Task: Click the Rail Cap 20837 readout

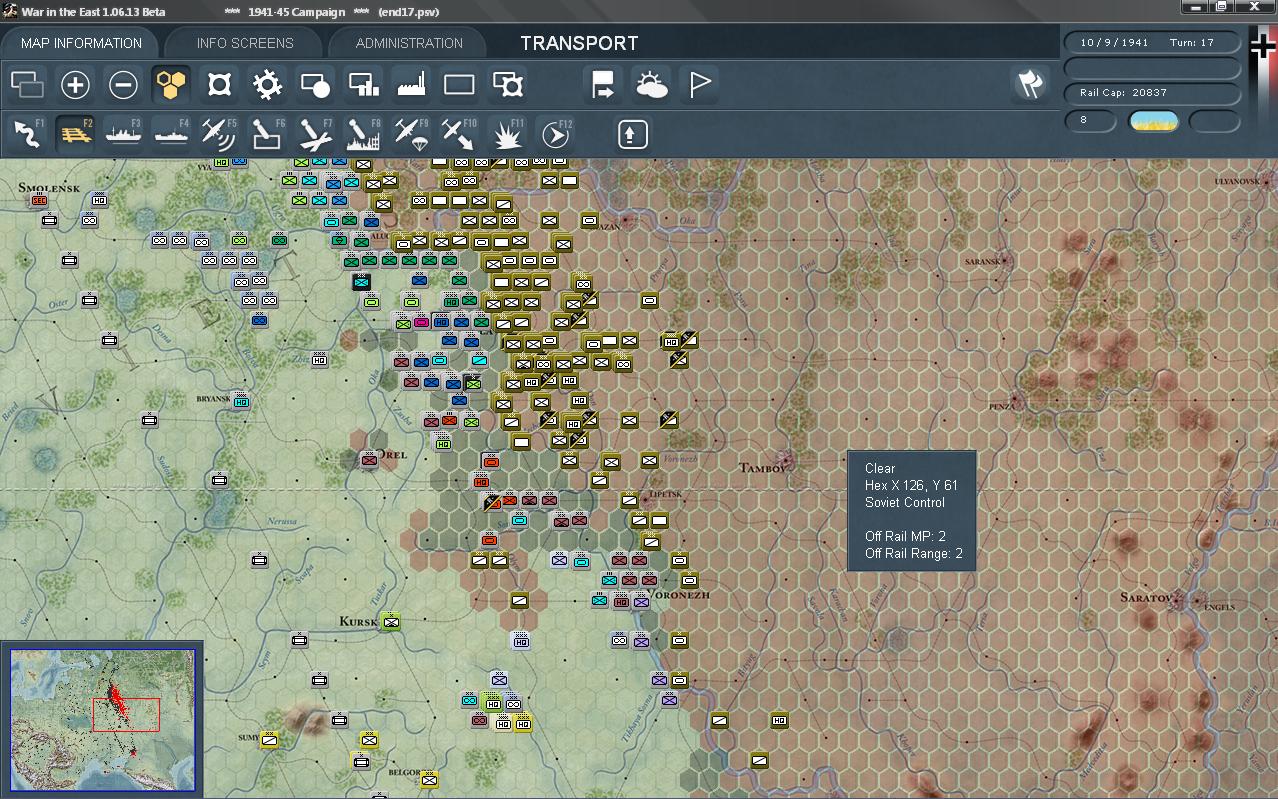Action: (x=1152, y=92)
